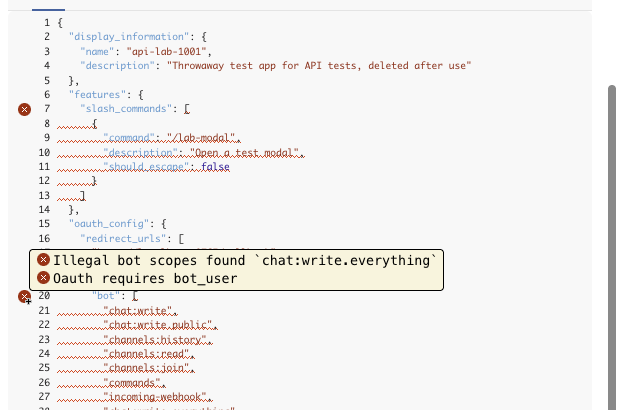Click the "command" key on line 9
This screenshot has width=620, height=410.
pos(129,138)
